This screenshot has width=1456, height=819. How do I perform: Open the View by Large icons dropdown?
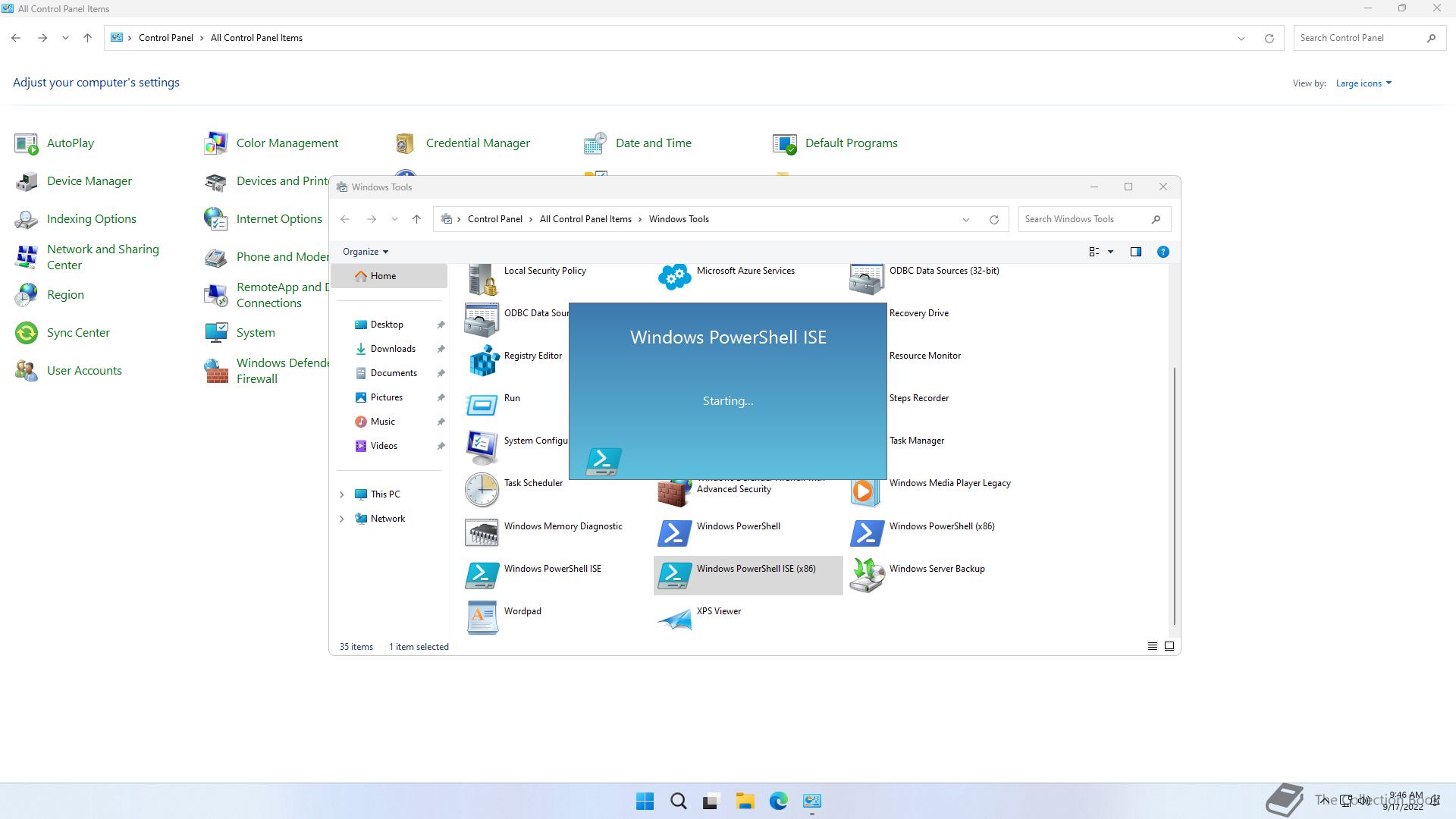click(x=1363, y=83)
